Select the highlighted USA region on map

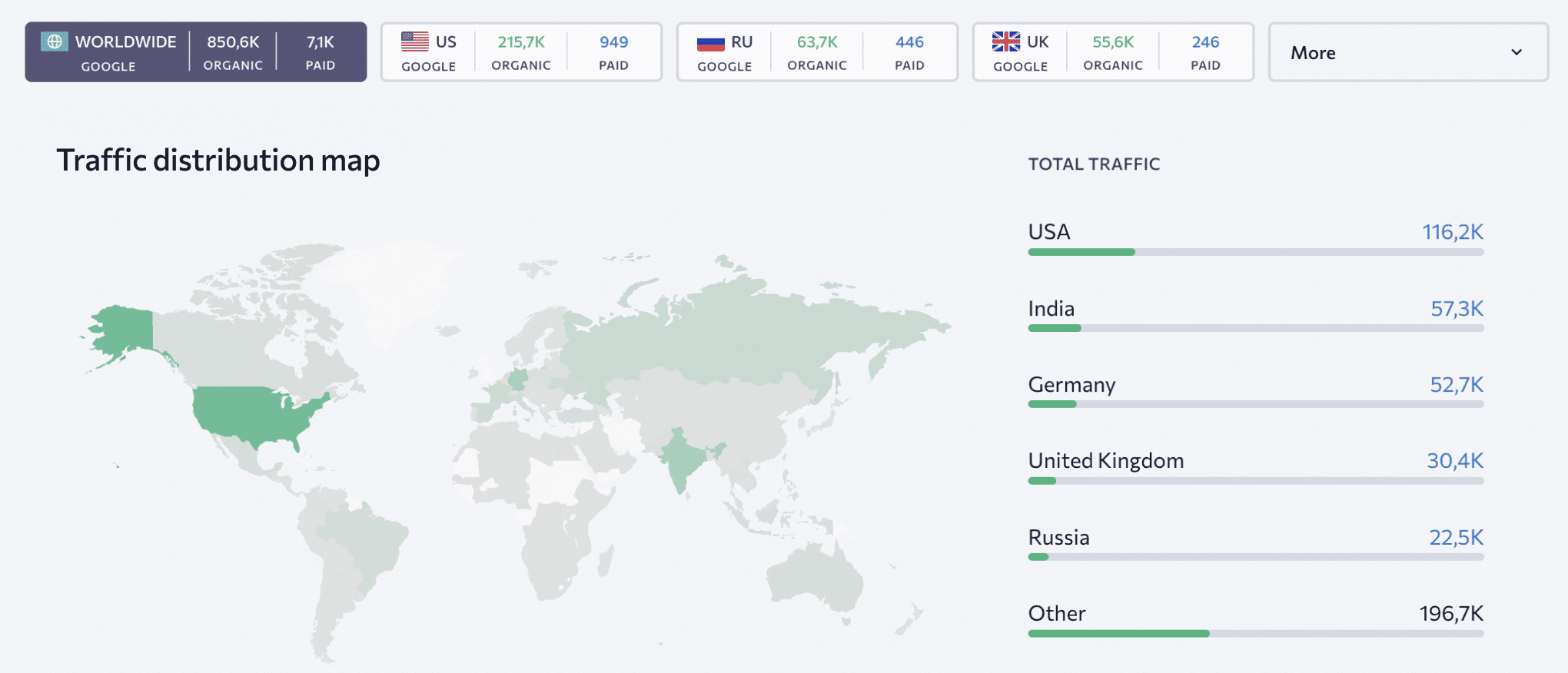(x=254, y=415)
